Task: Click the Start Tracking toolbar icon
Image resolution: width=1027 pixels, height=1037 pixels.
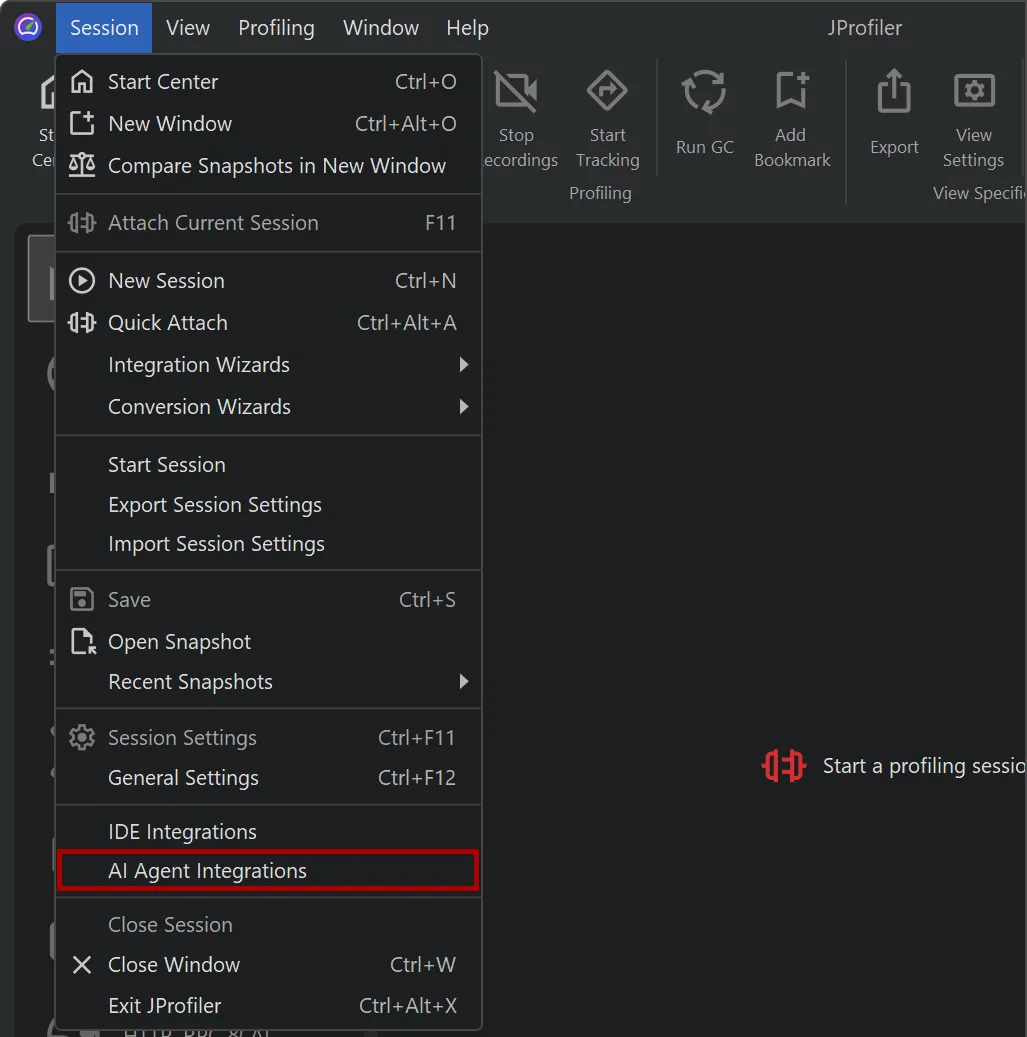Action: (x=607, y=90)
